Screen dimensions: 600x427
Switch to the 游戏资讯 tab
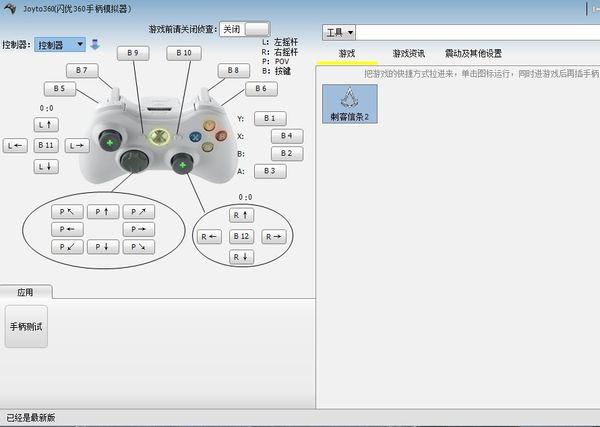point(408,54)
